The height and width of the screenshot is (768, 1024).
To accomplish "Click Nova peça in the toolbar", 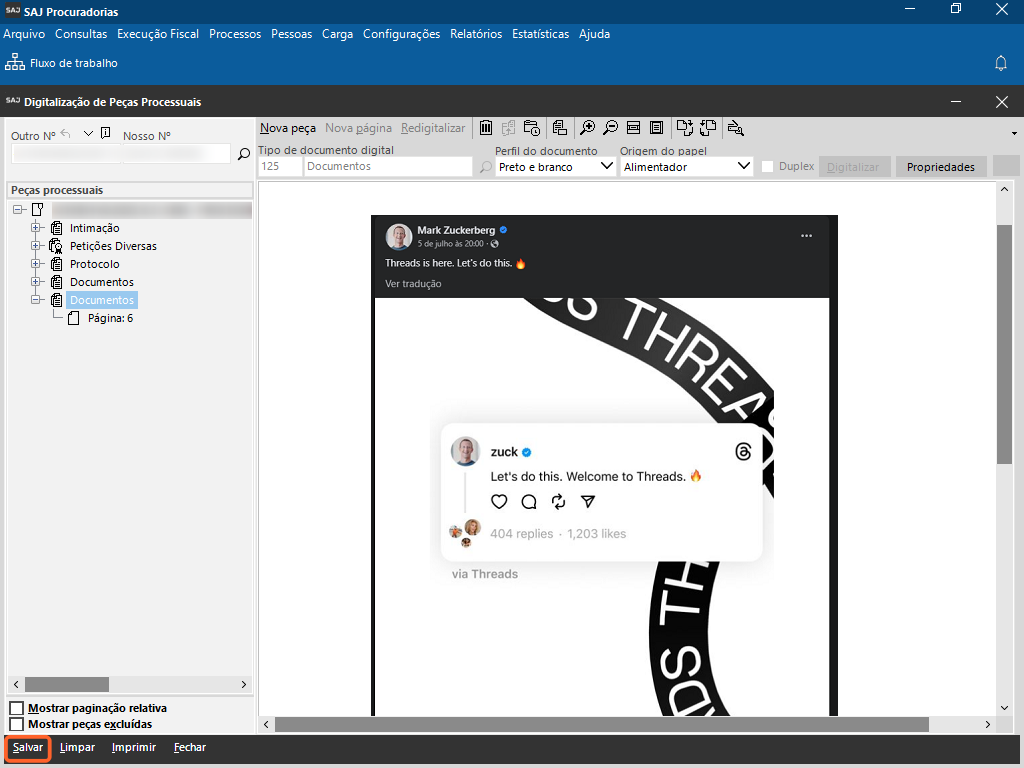I will point(288,129).
